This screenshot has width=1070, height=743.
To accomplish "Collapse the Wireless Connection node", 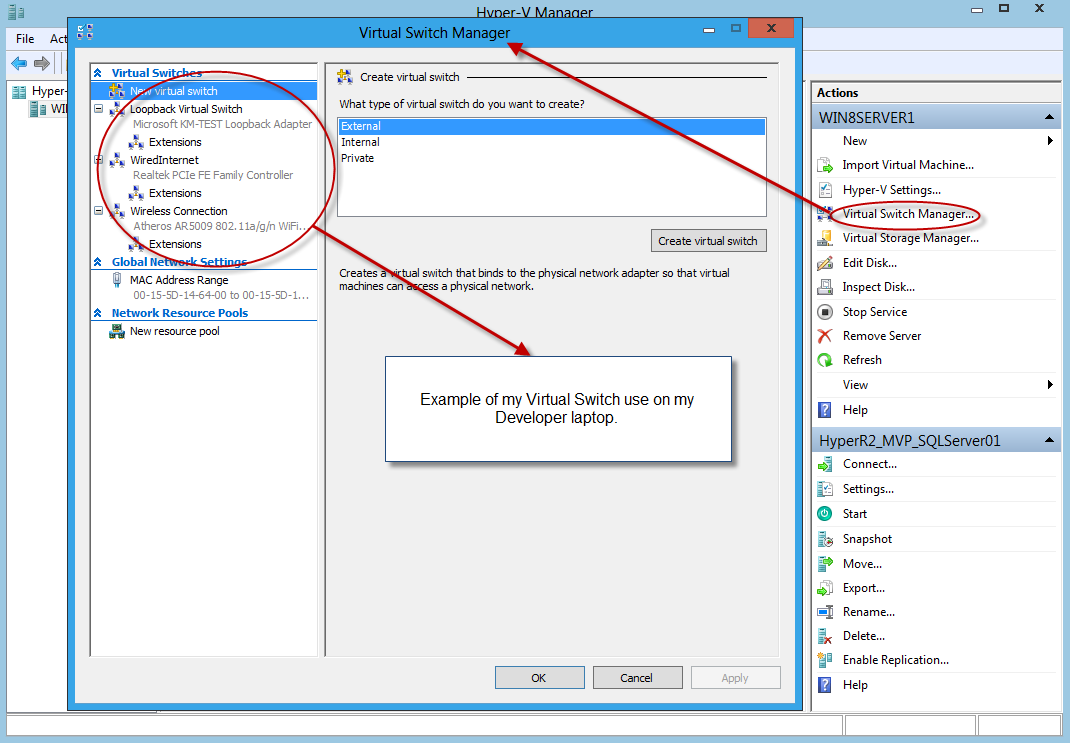I will point(98,212).
